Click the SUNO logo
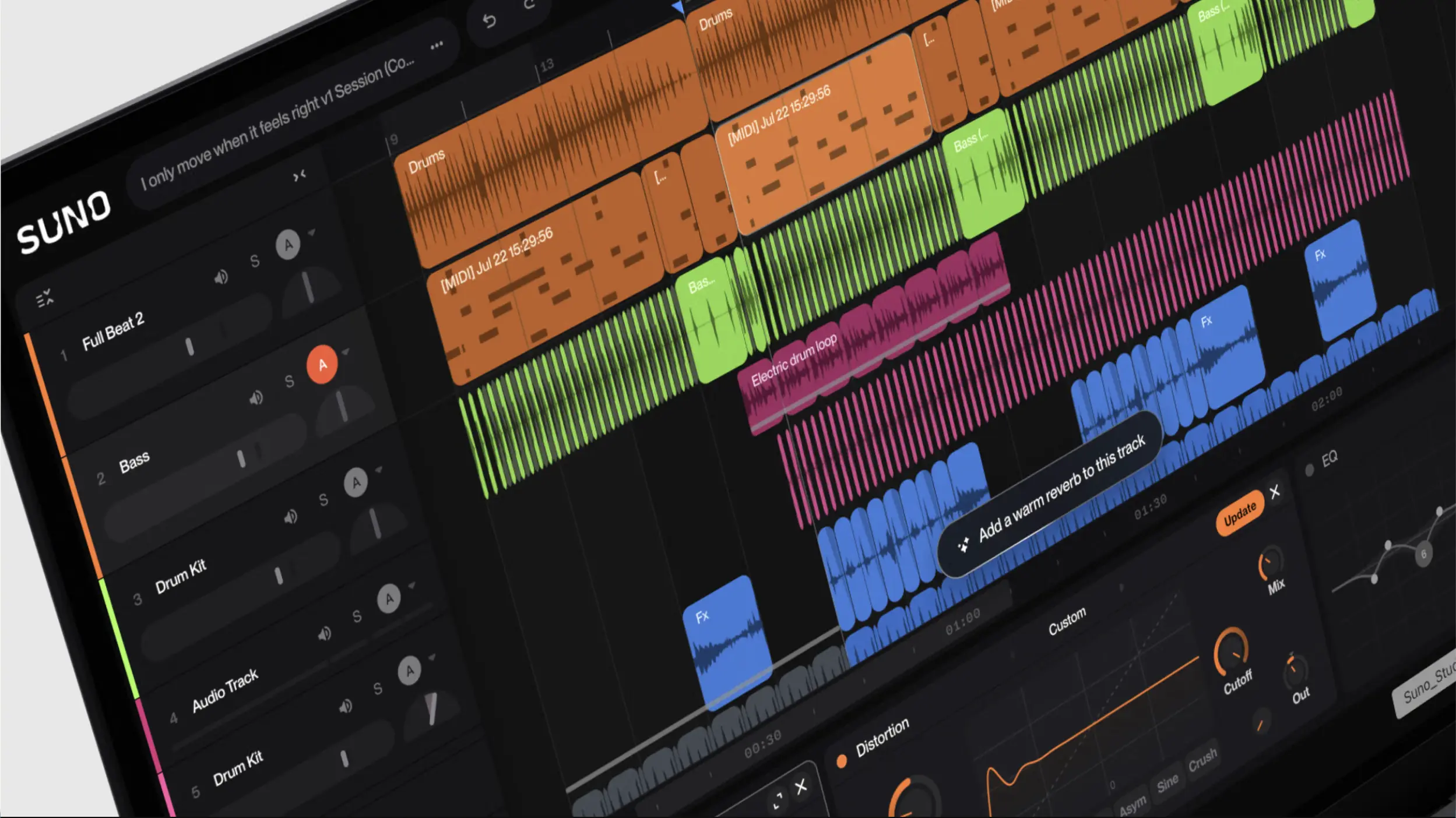Screen dimensions: 1456x818 coord(64,222)
